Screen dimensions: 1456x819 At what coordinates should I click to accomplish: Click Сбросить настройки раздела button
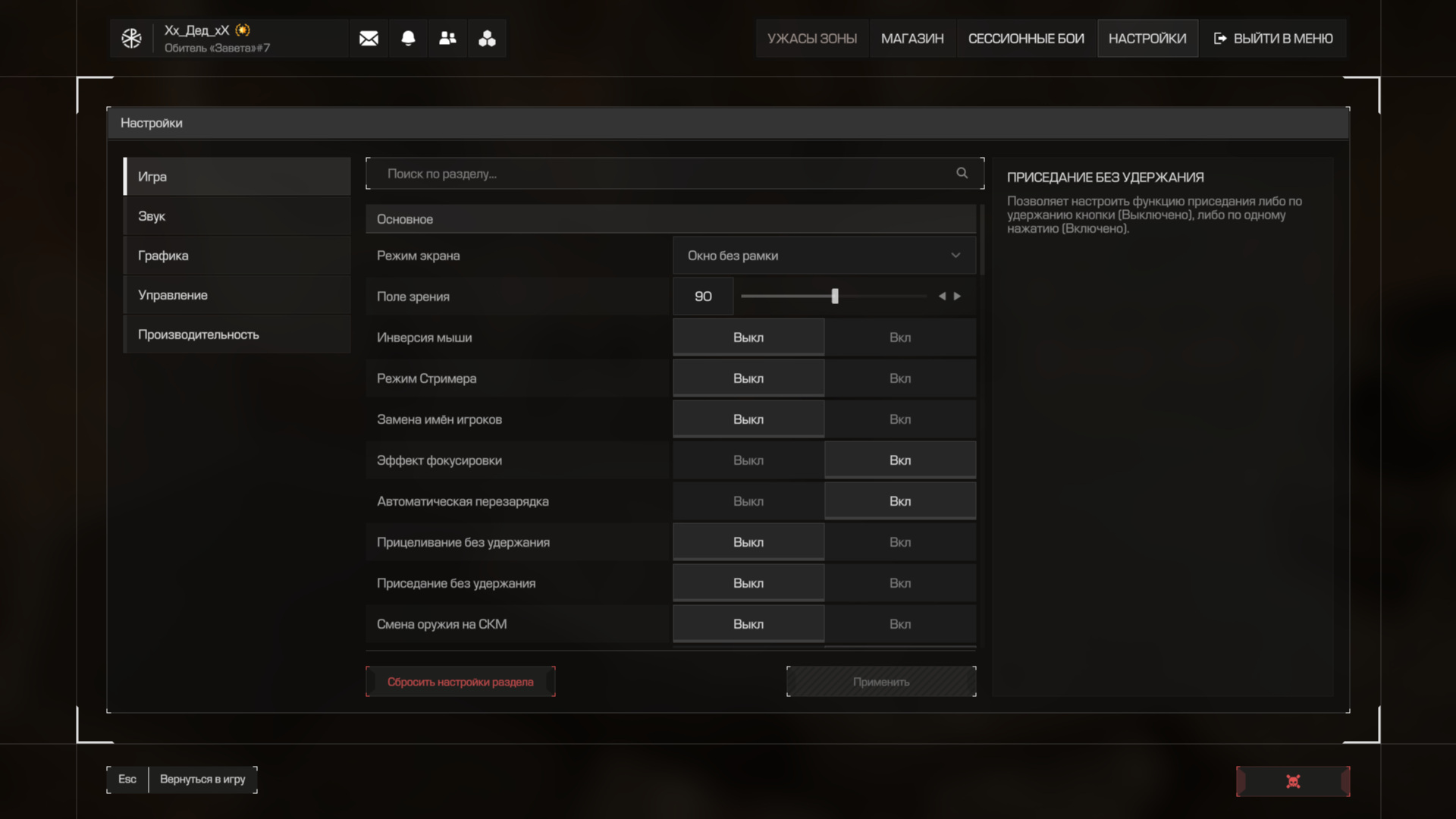[x=460, y=682]
